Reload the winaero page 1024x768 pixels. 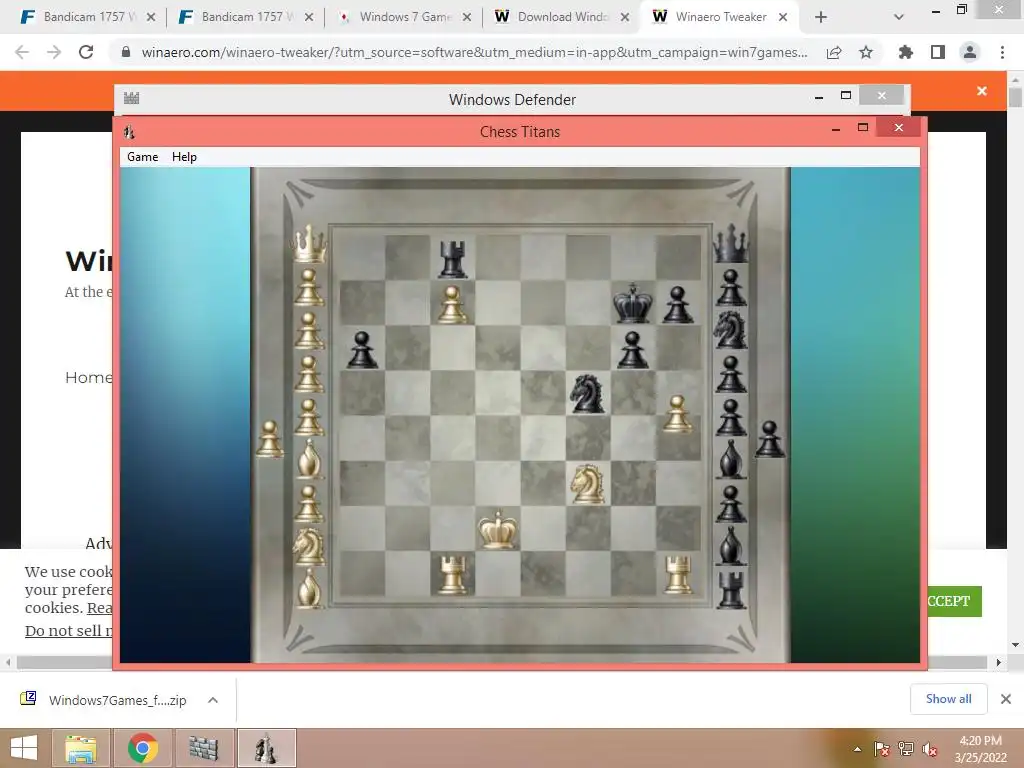tap(86, 52)
